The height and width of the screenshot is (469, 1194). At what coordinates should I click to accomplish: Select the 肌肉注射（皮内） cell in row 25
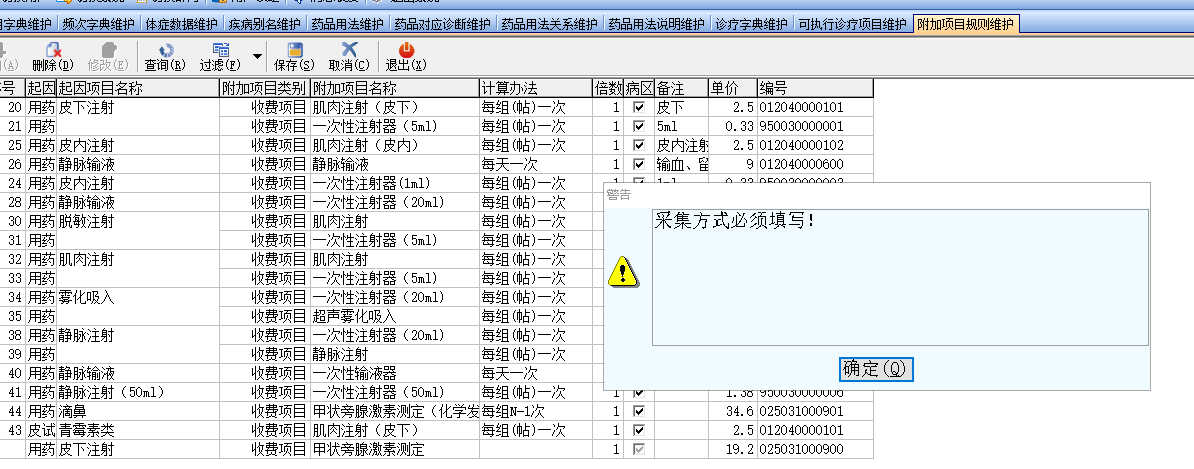coord(394,145)
